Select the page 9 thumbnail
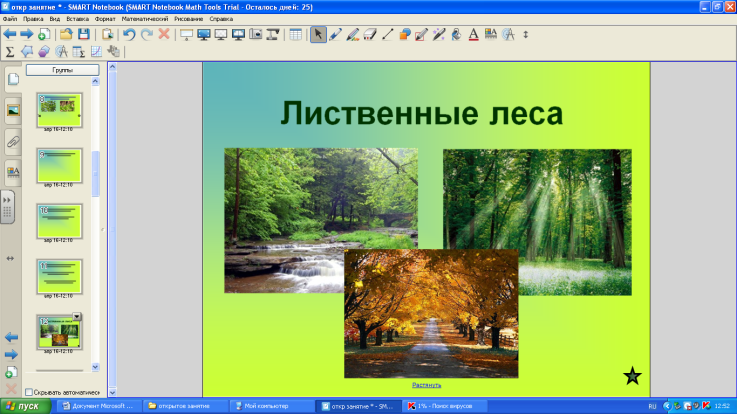Image resolution: width=737 pixels, height=414 pixels. point(59,165)
